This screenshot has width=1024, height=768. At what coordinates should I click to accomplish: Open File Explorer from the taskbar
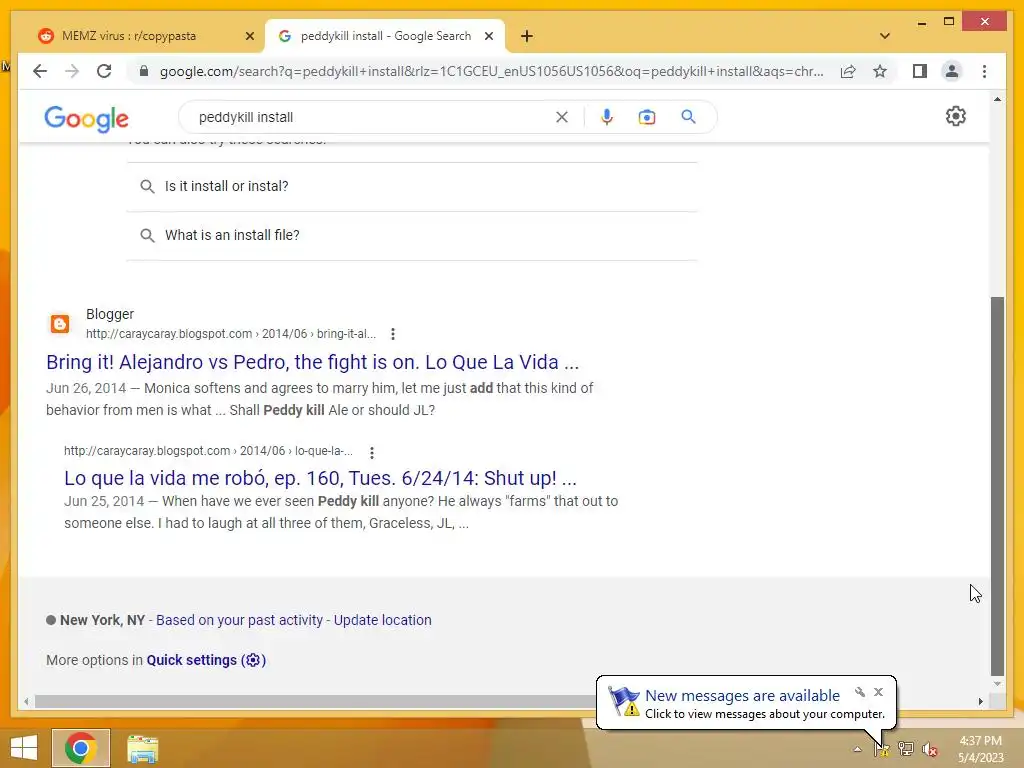point(142,748)
